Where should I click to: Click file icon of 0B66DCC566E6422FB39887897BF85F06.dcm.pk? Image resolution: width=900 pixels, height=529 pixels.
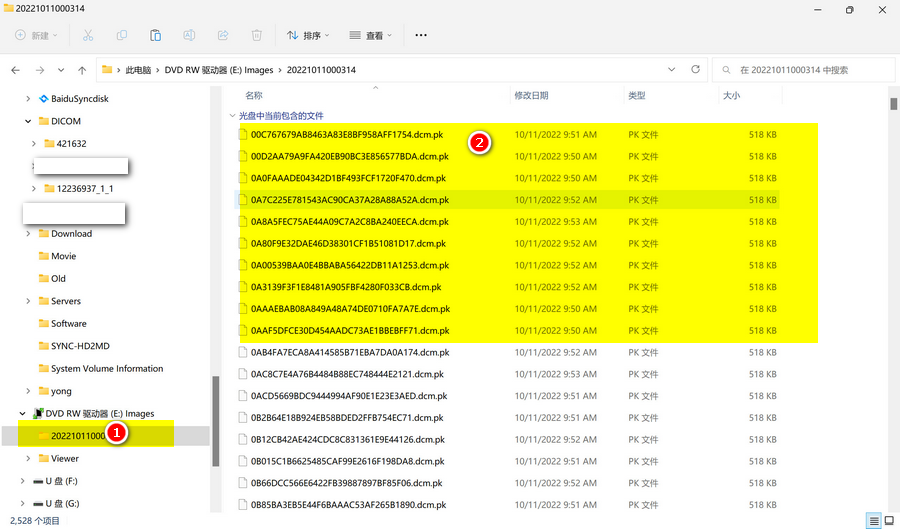pos(243,483)
